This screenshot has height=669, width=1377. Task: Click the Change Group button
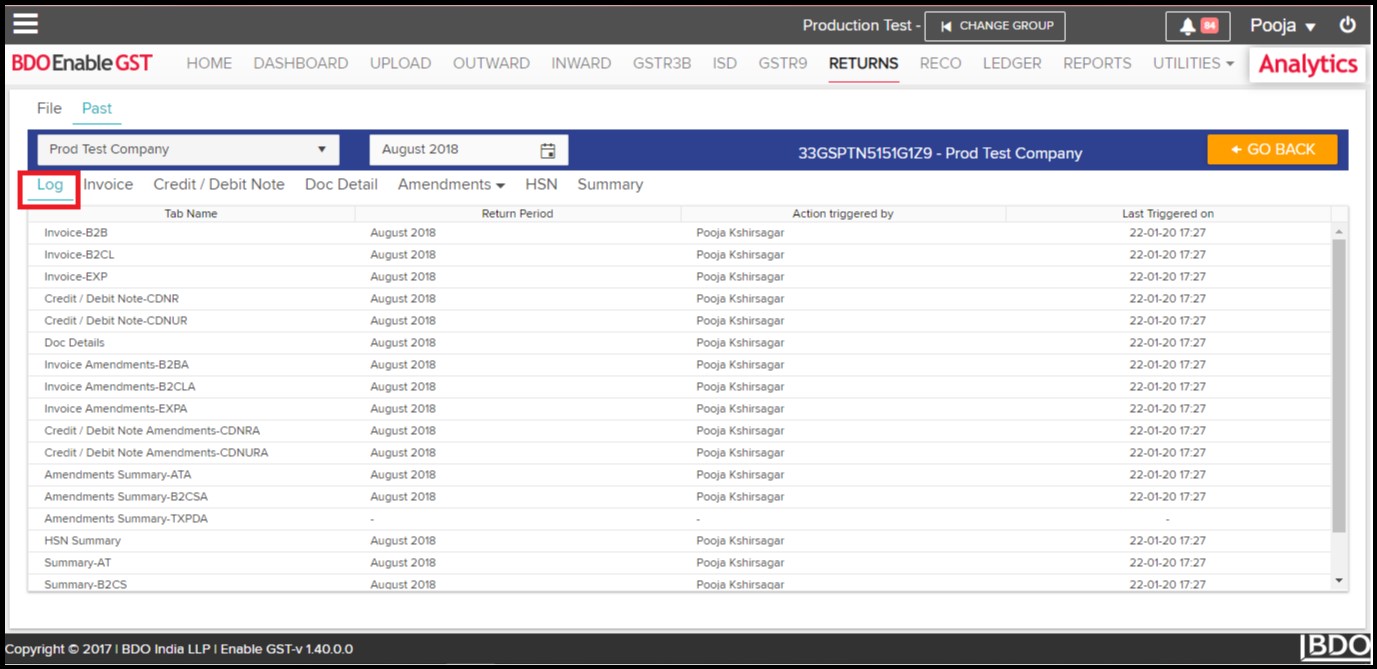[994, 26]
